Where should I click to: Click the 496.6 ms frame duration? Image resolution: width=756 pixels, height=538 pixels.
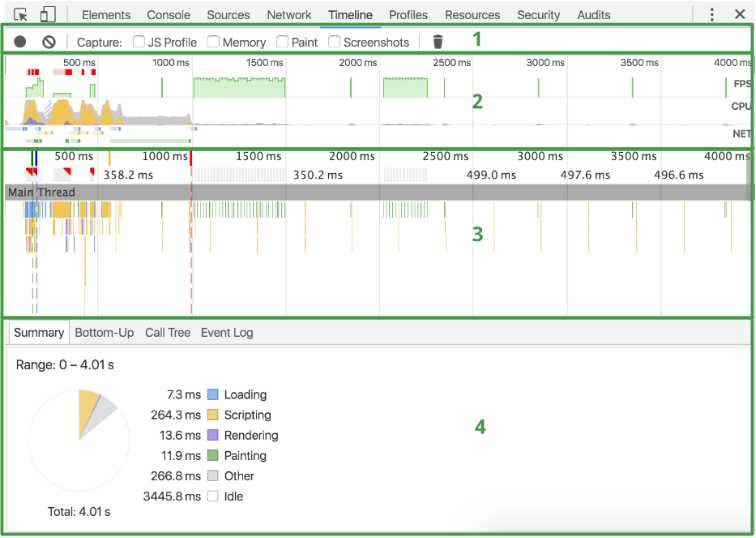tap(678, 175)
